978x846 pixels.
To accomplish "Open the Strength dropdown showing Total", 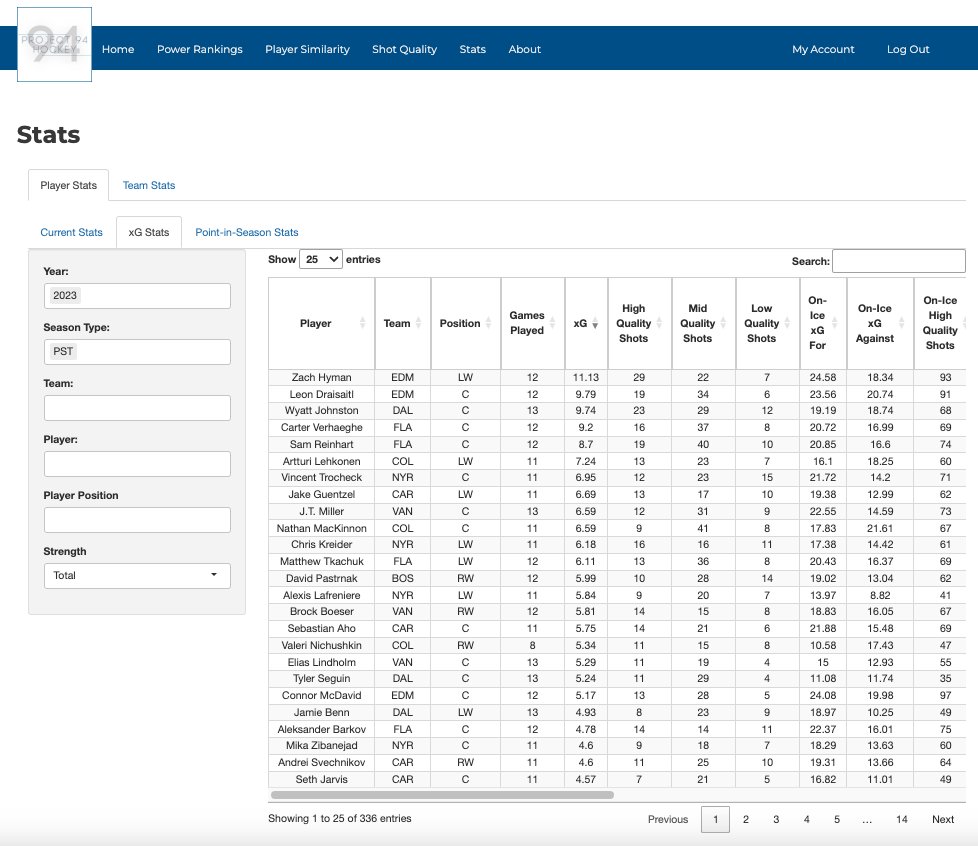I will click(137, 576).
